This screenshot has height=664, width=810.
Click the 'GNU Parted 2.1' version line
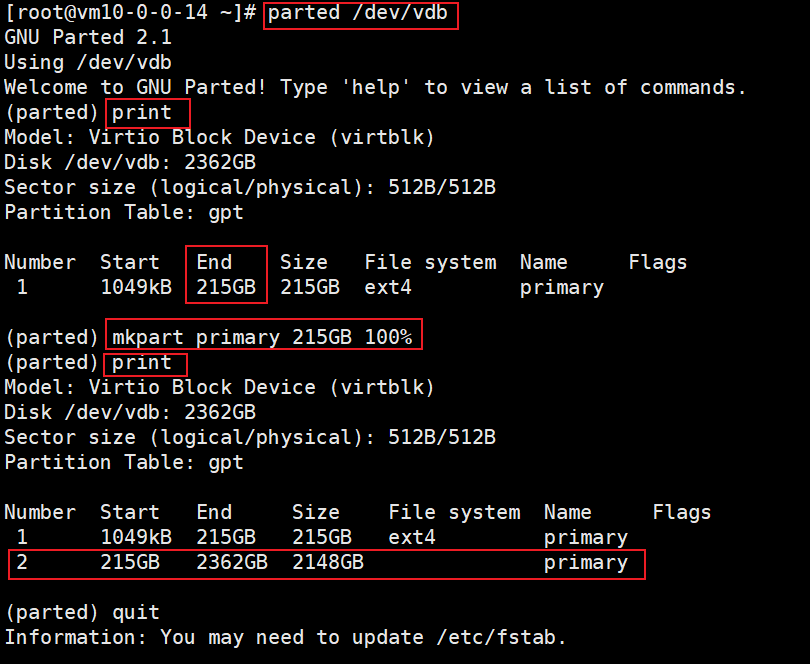tap(88, 38)
